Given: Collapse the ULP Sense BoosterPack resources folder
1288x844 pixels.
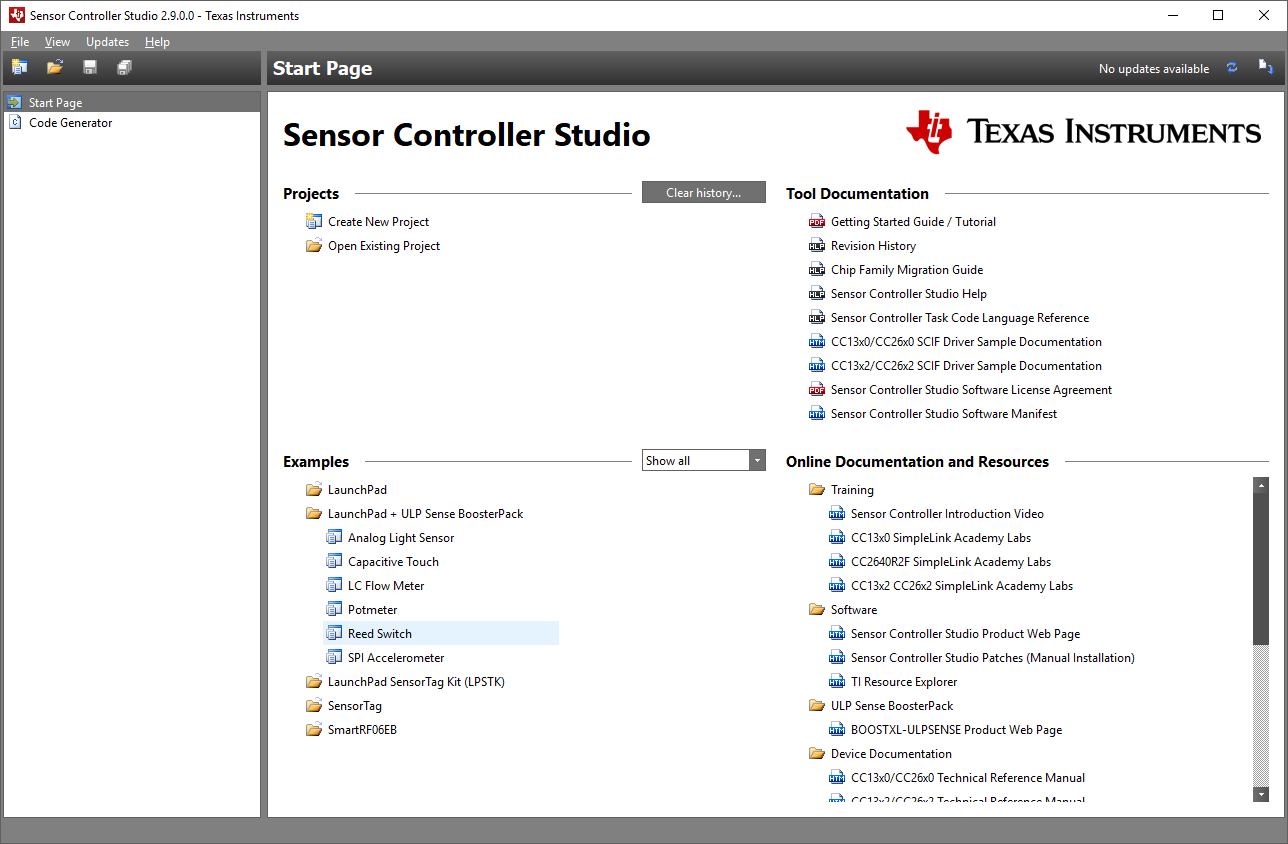Looking at the screenshot, I should 892,706.
